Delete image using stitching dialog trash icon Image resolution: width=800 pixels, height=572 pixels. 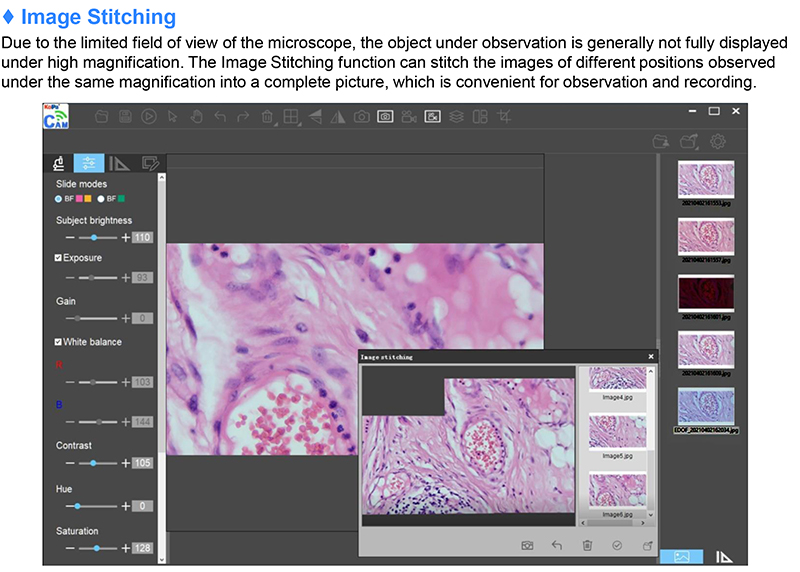point(587,545)
